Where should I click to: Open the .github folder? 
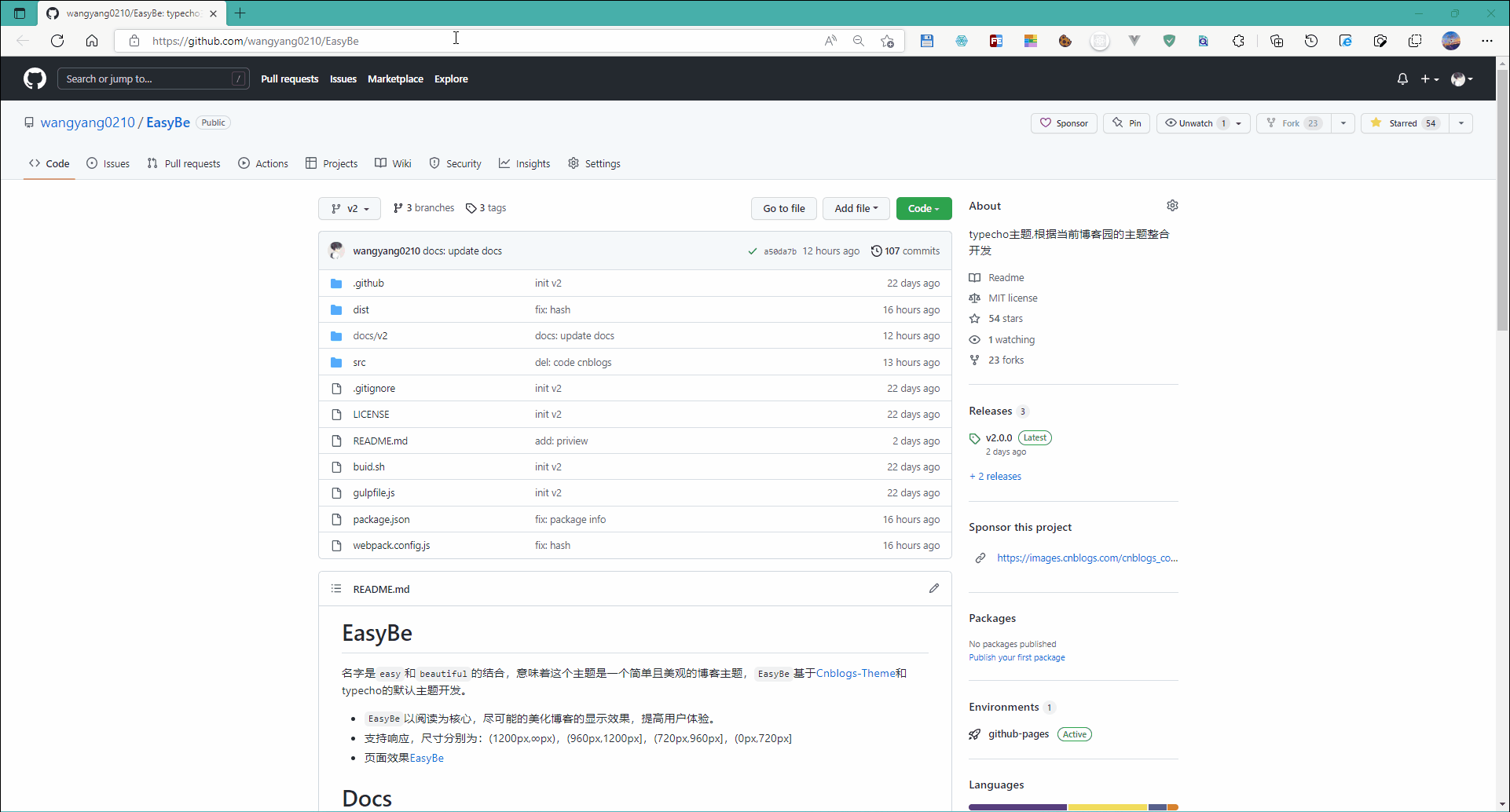(x=368, y=283)
